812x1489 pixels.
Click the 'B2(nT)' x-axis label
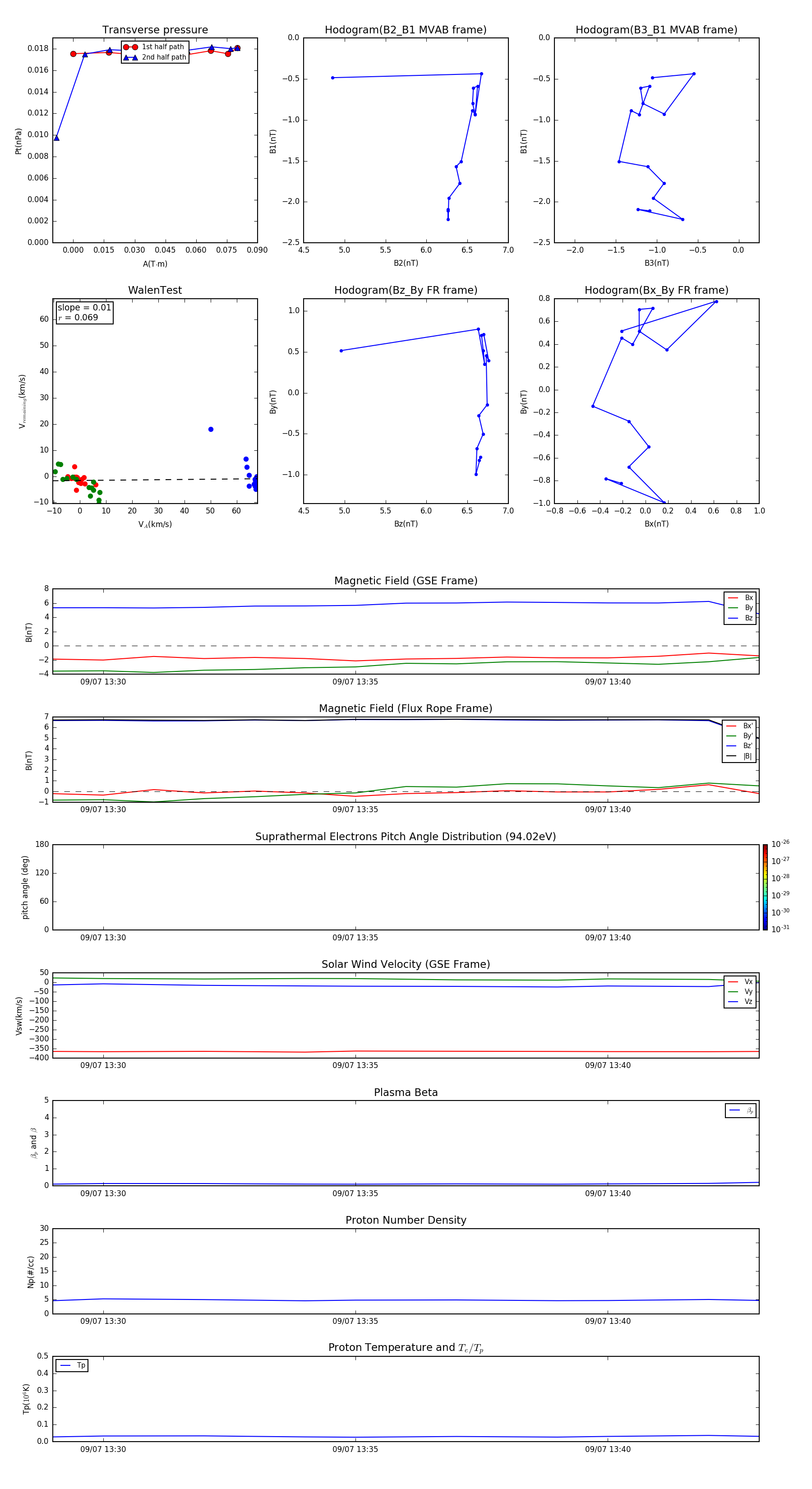point(406,263)
